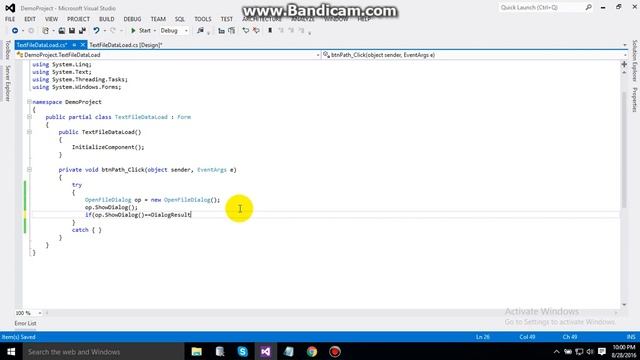
Task: Open the FILE menu
Action: coord(10,19)
